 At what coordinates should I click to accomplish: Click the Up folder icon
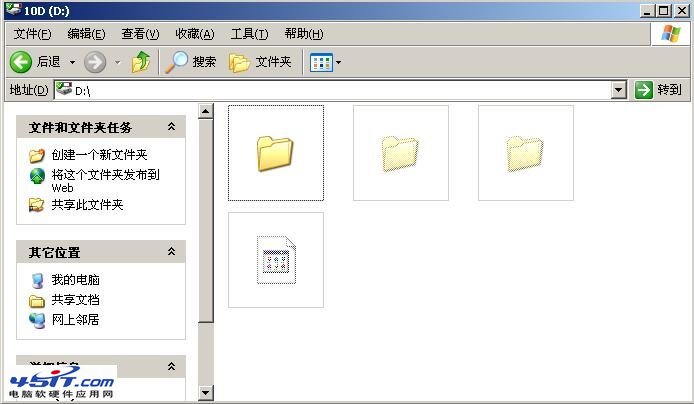point(141,62)
